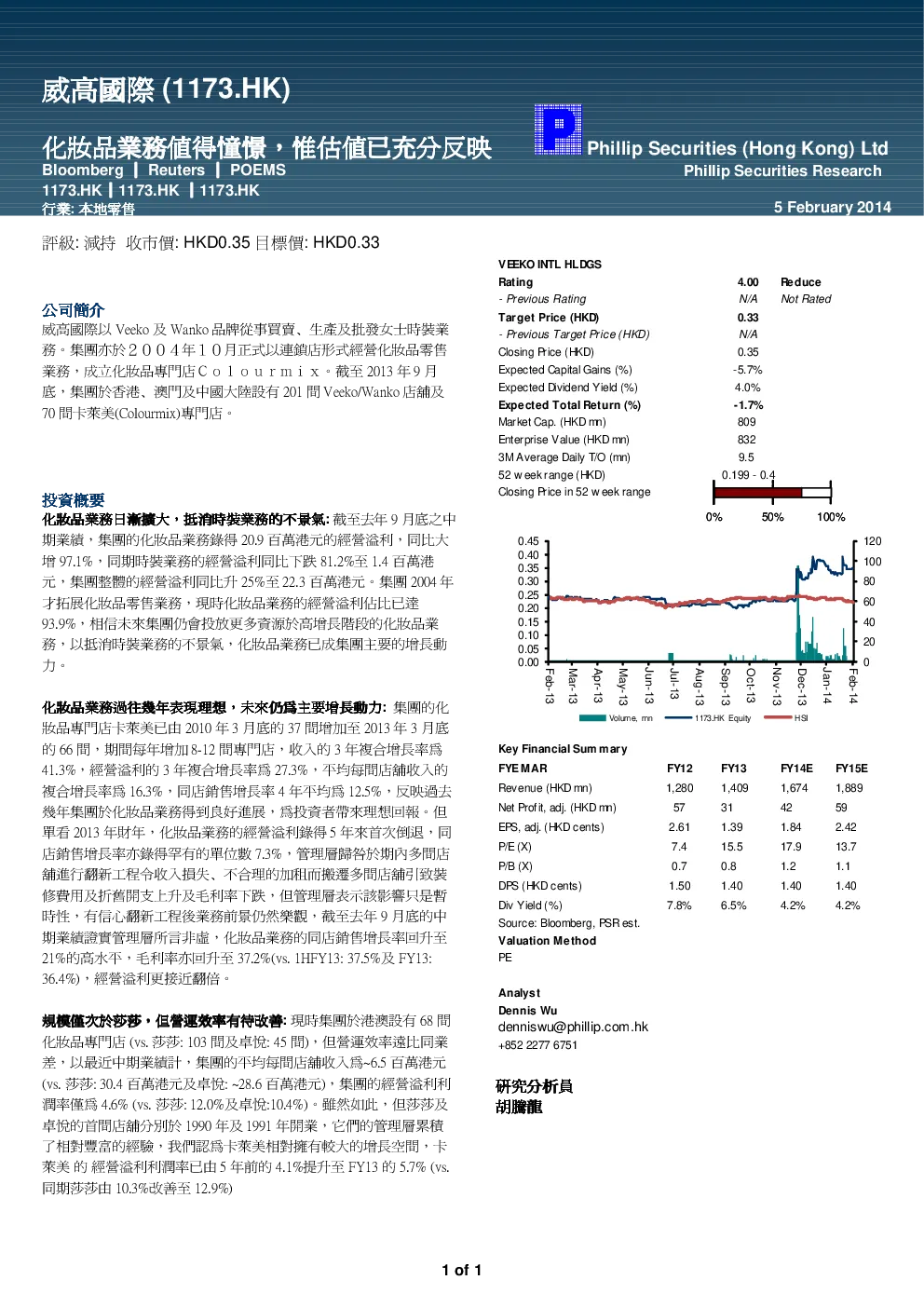Click the 公司簡介 section heading

[x=73, y=310]
